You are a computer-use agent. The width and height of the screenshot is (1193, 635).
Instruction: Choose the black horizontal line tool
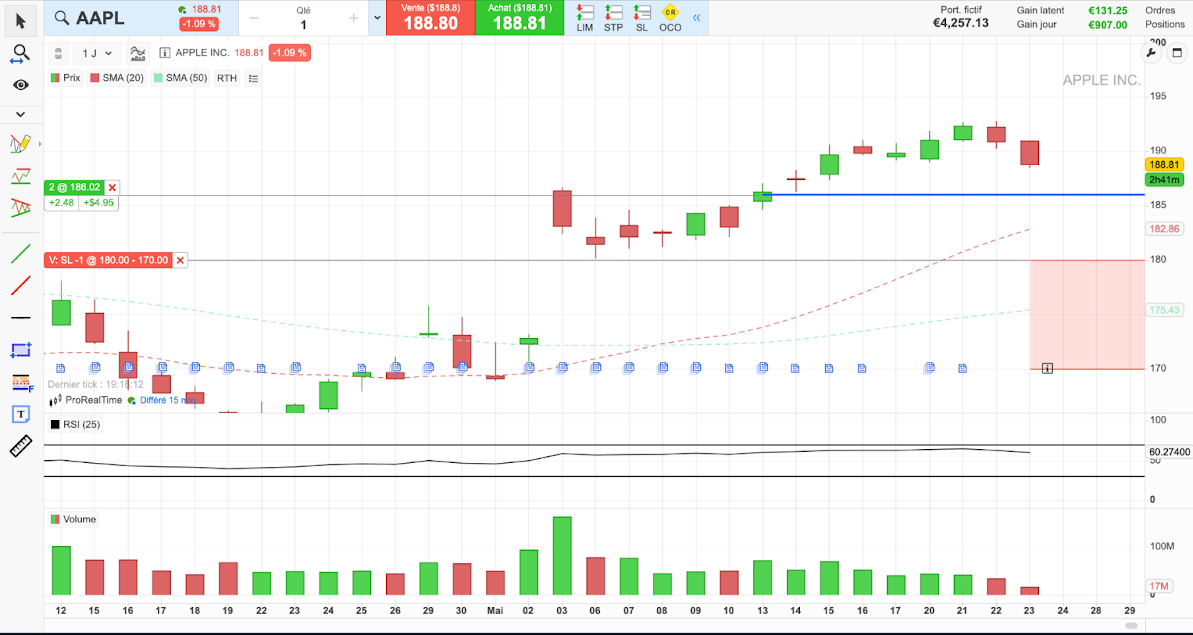coord(21,317)
